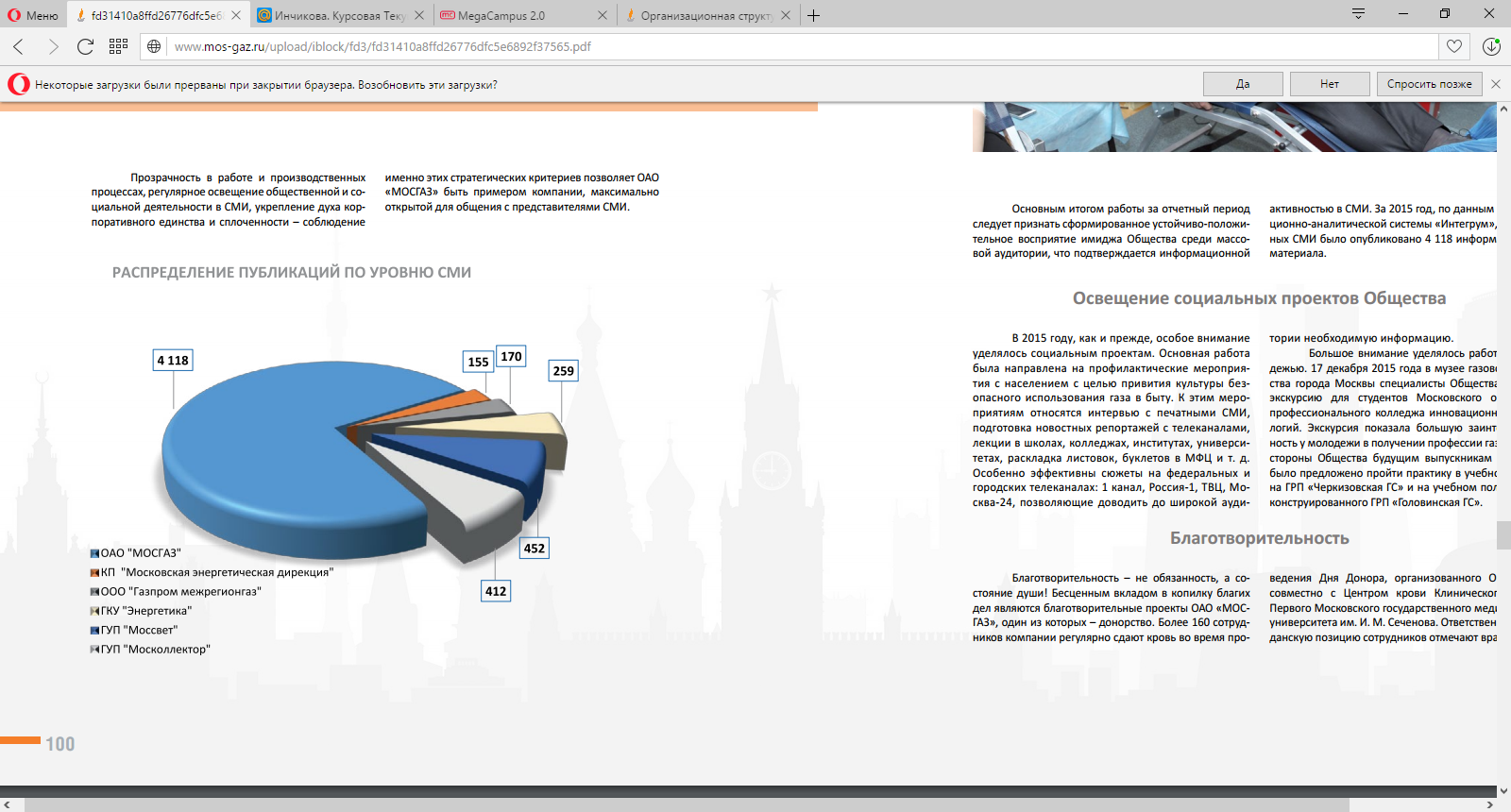Open the Speed Dial grid
This screenshot has height=812, width=1511.
[x=118, y=46]
